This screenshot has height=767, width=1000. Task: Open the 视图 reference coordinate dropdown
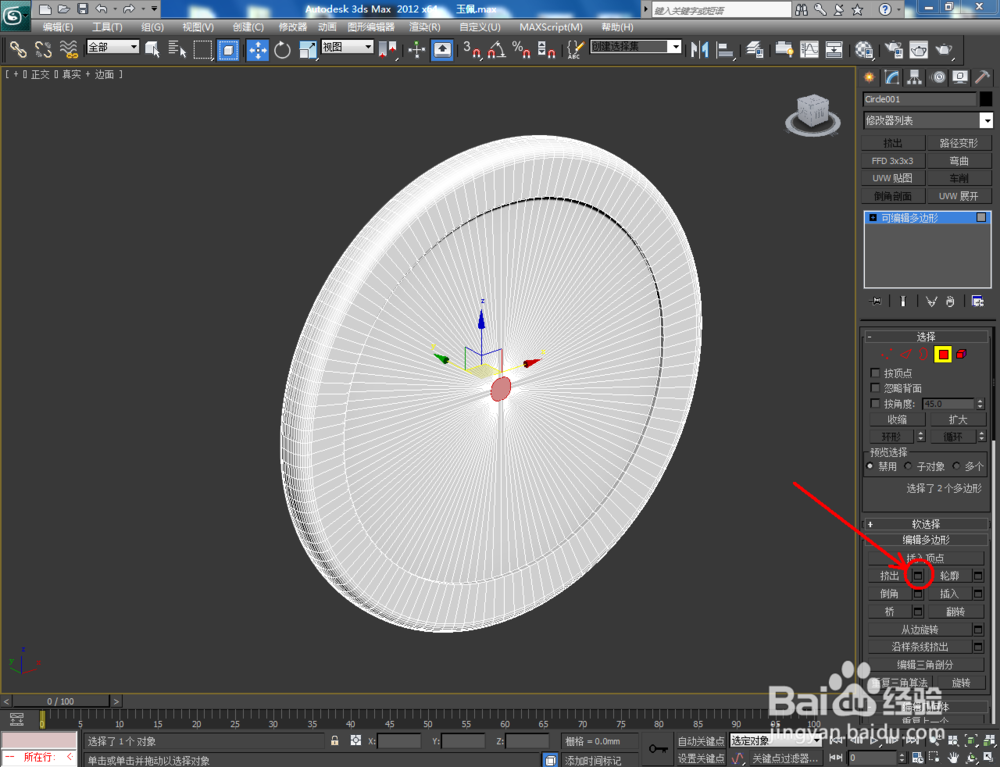347,47
